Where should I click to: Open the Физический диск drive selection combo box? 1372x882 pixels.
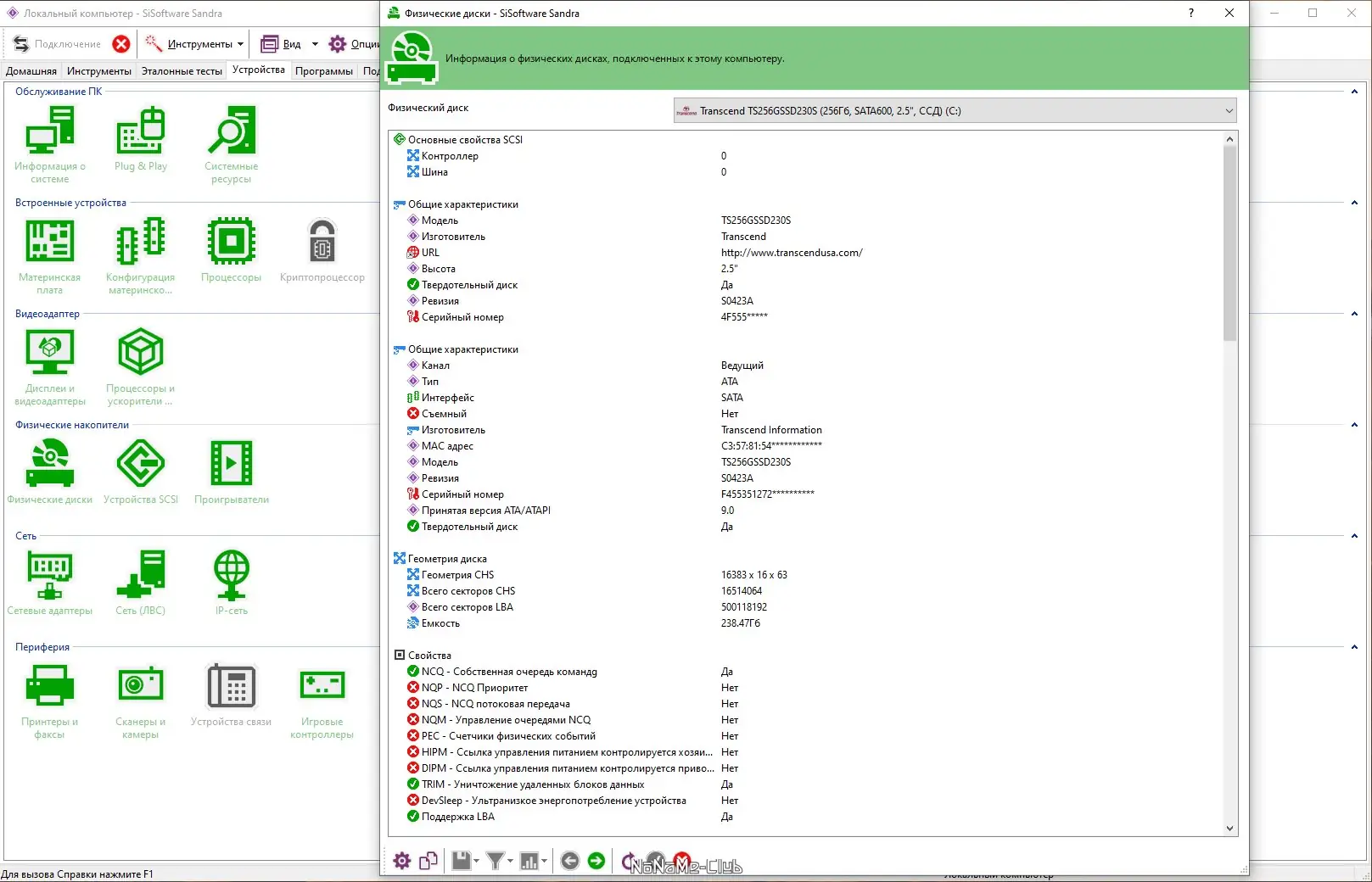(x=955, y=110)
